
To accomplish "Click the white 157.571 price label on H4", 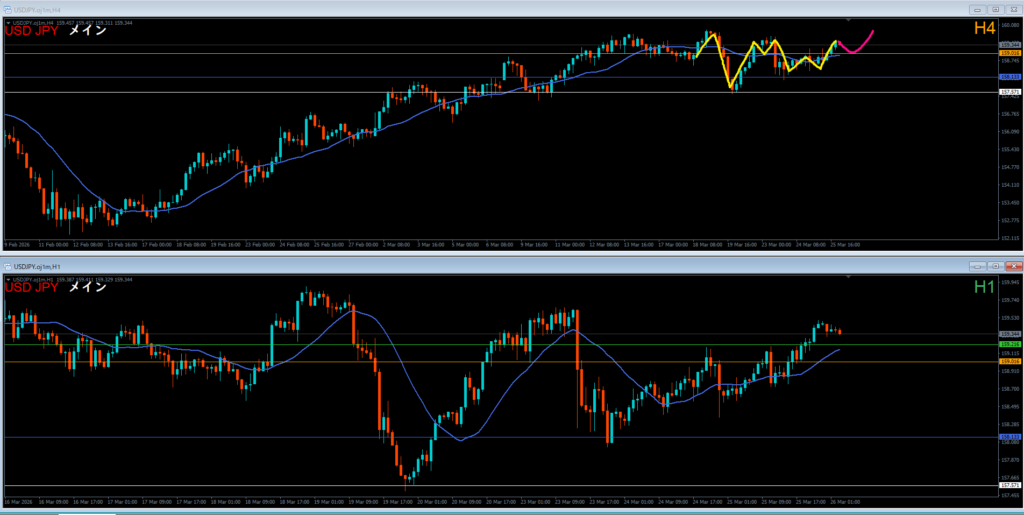I will [x=1009, y=92].
